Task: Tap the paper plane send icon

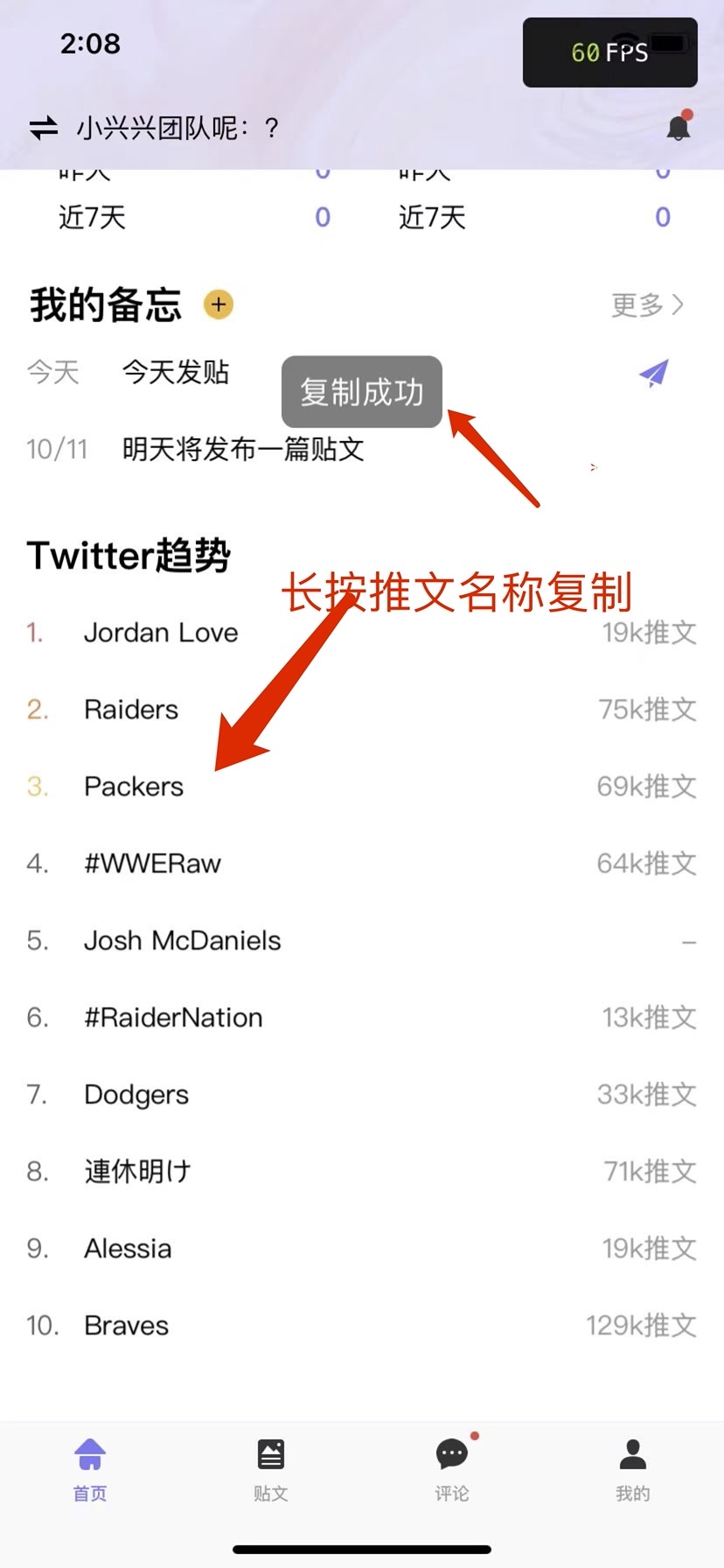Action: pyautogui.click(x=653, y=373)
